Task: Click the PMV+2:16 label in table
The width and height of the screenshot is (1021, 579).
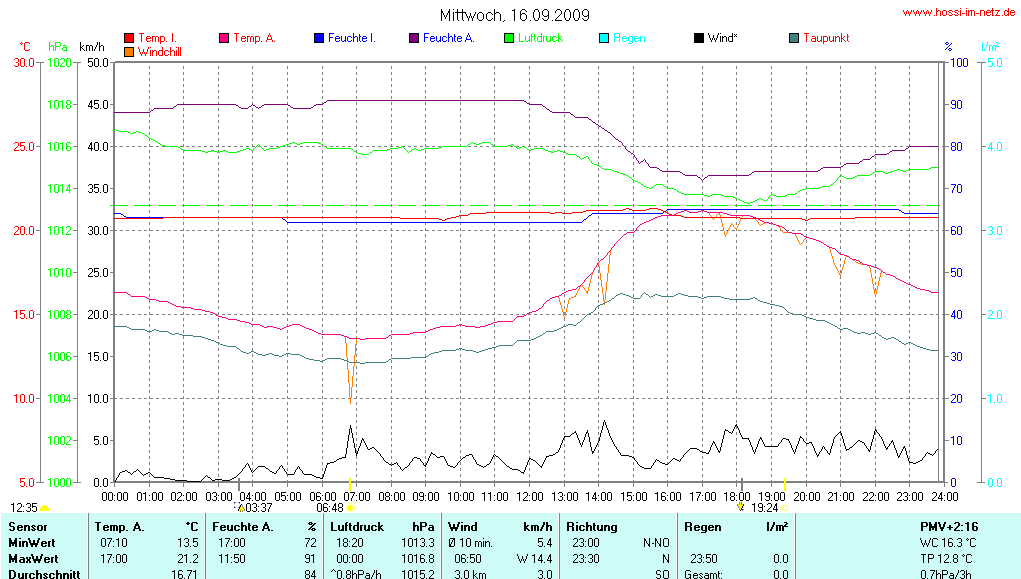Action: [949, 526]
